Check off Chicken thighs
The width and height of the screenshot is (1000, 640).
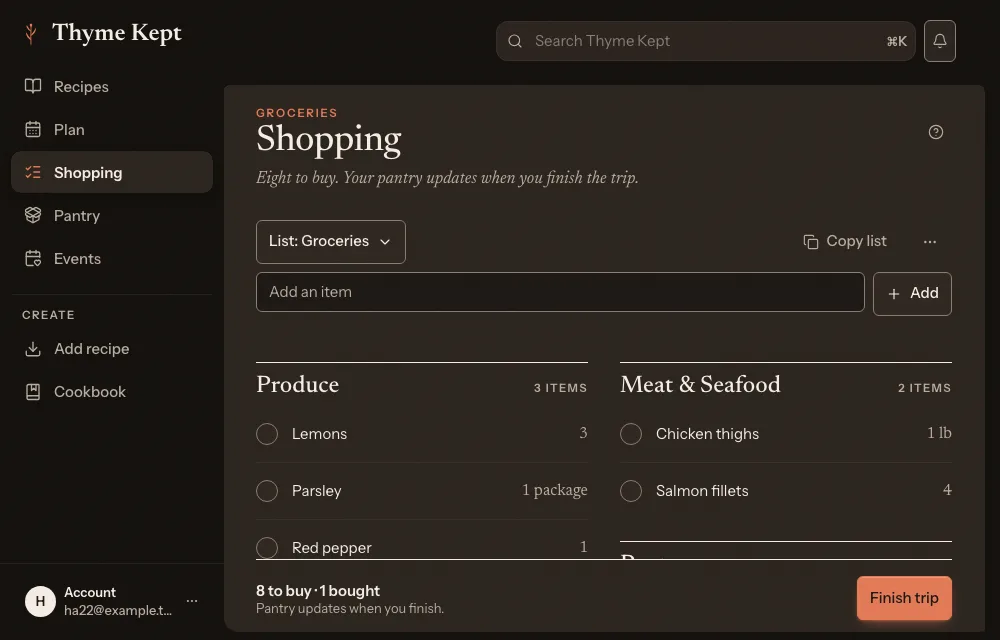pyautogui.click(x=631, y=434)
